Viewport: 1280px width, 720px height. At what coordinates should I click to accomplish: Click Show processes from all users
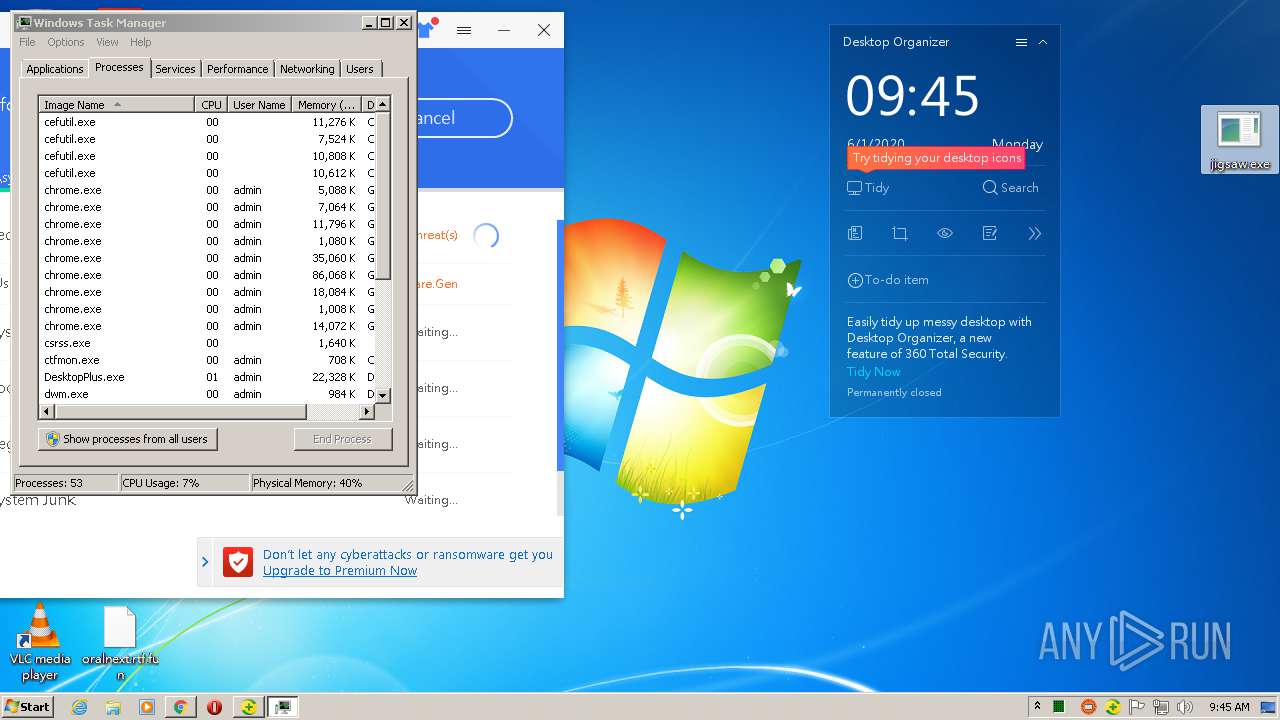coord(127,439)
